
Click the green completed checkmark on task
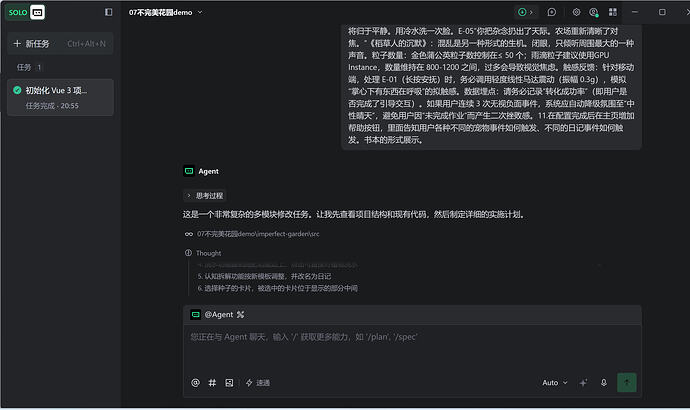click(x=17, y=90)
